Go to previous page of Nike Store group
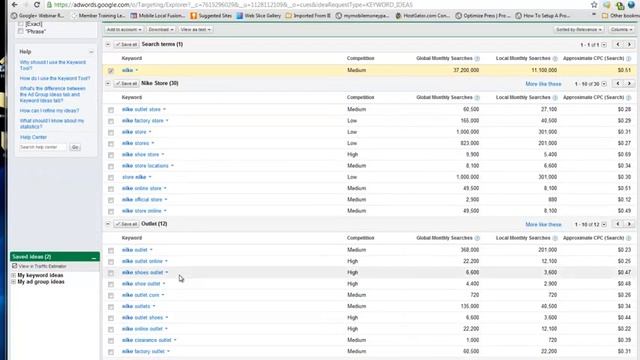Screen dimensions: 640x360 tap(618, 84)
